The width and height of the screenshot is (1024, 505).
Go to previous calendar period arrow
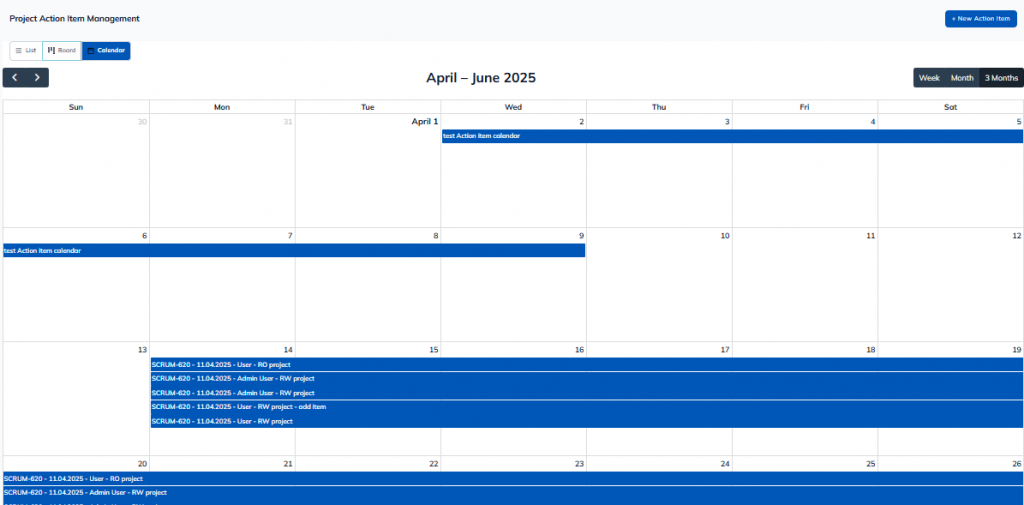pyautogui.click(x=14, y=78)
